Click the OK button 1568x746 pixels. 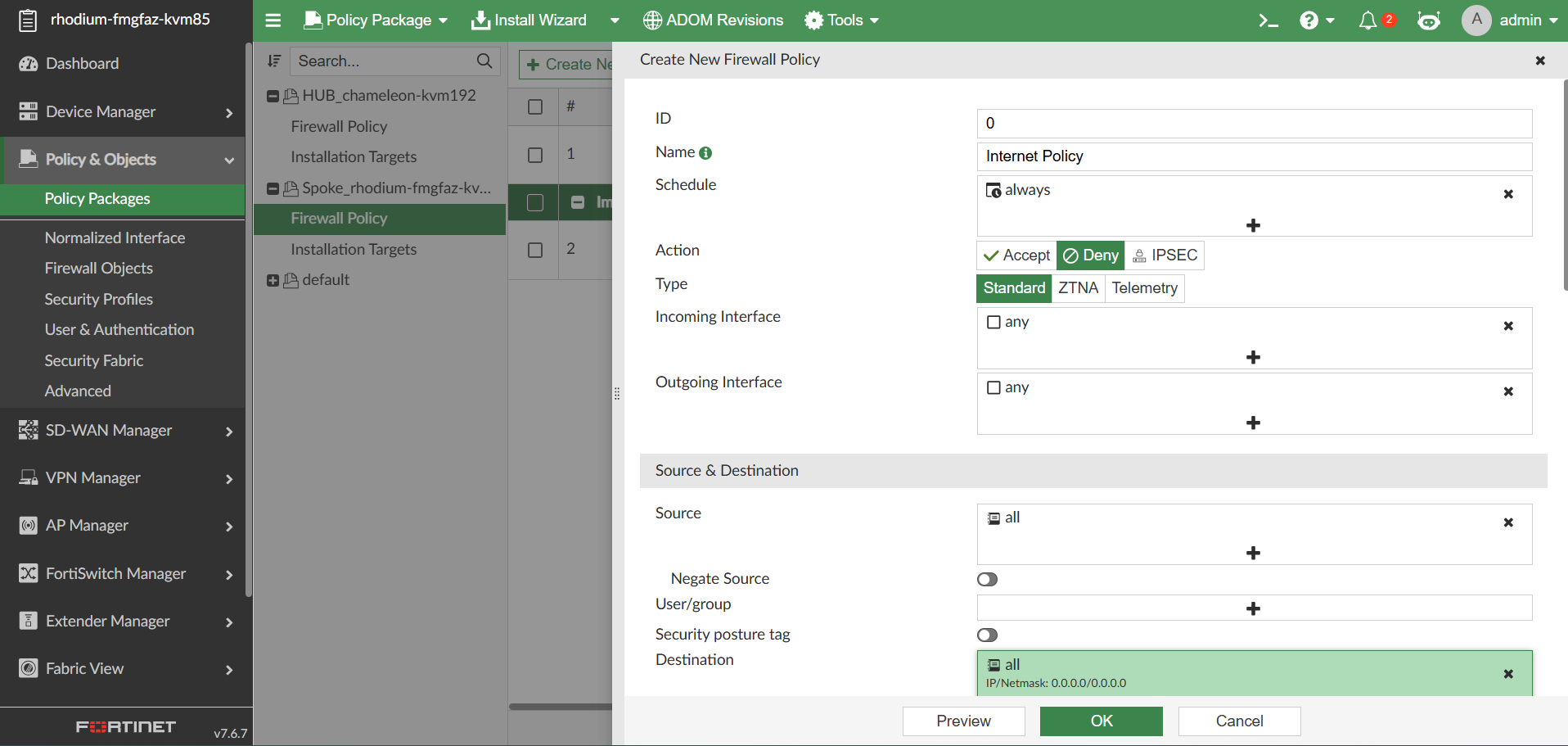pyautogui.click(x=1102, y=721)
